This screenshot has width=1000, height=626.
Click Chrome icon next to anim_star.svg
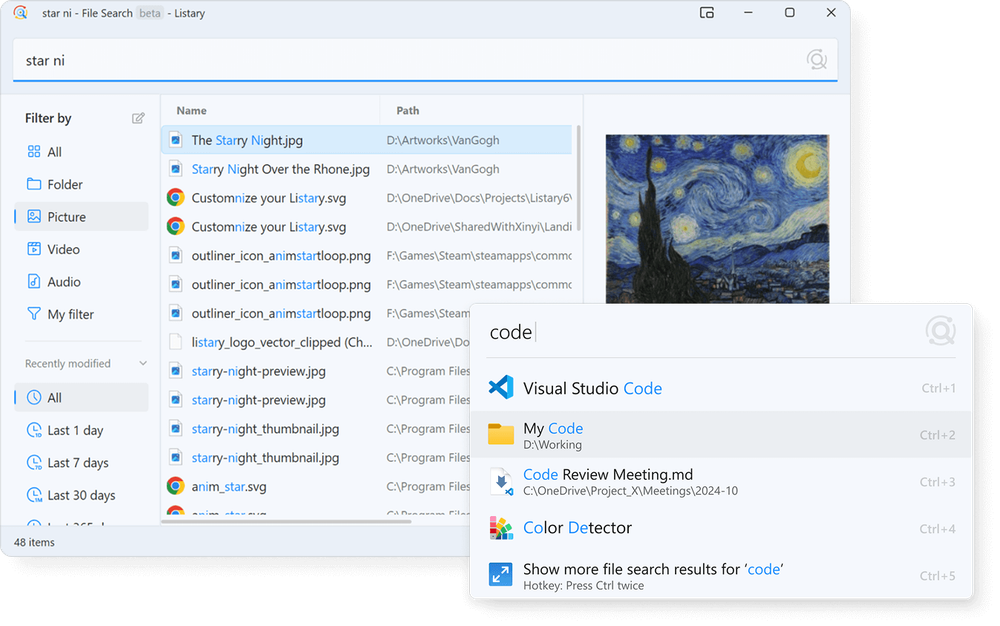(175, 486)
